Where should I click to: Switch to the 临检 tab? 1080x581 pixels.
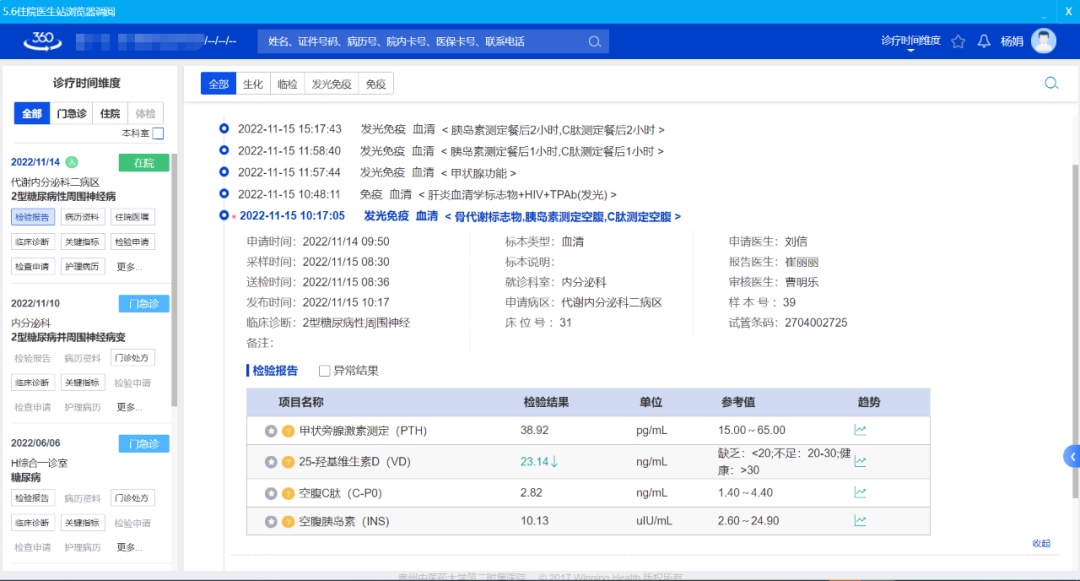click(x=287, y=84)
